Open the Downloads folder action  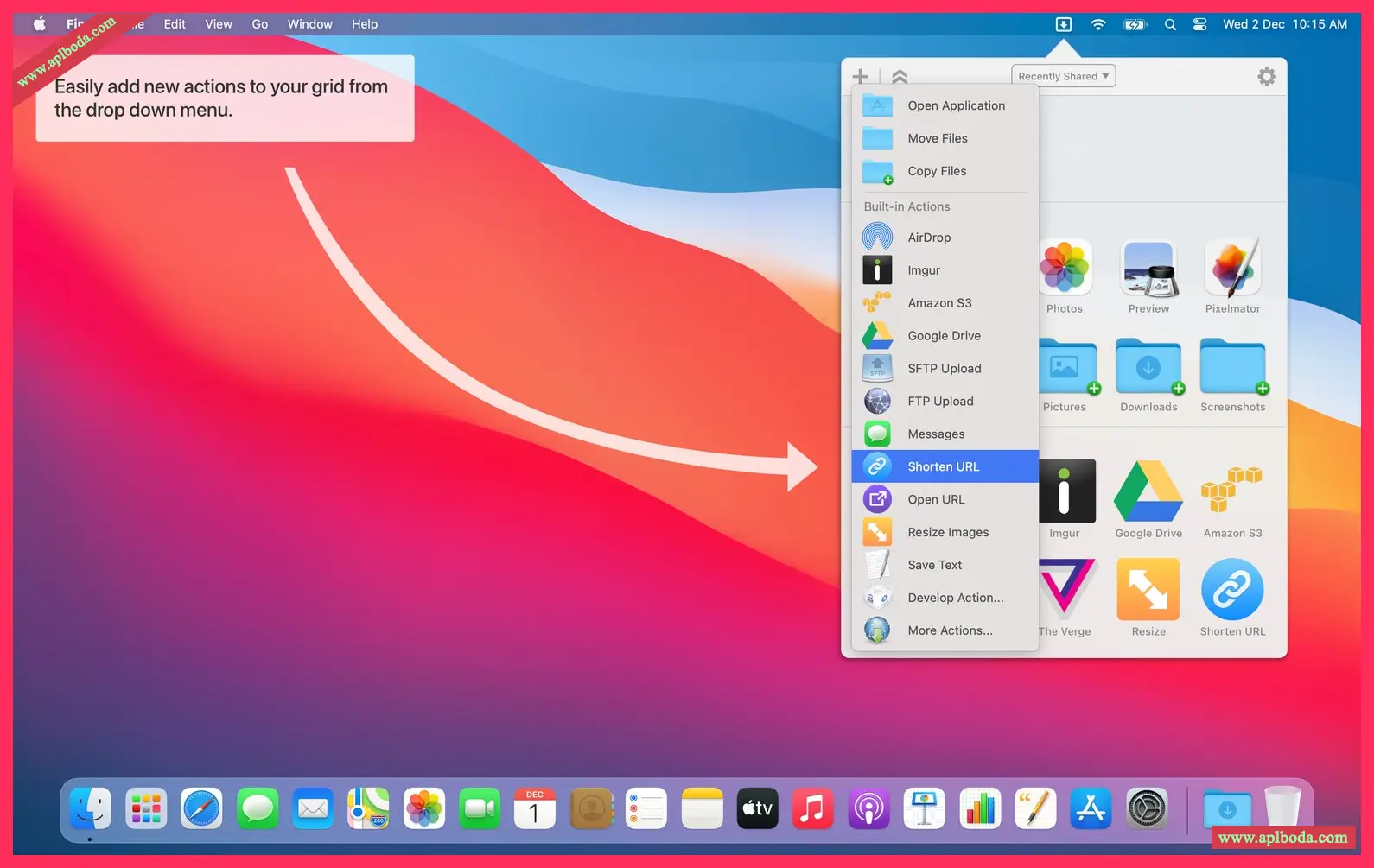click(1148, 369)
